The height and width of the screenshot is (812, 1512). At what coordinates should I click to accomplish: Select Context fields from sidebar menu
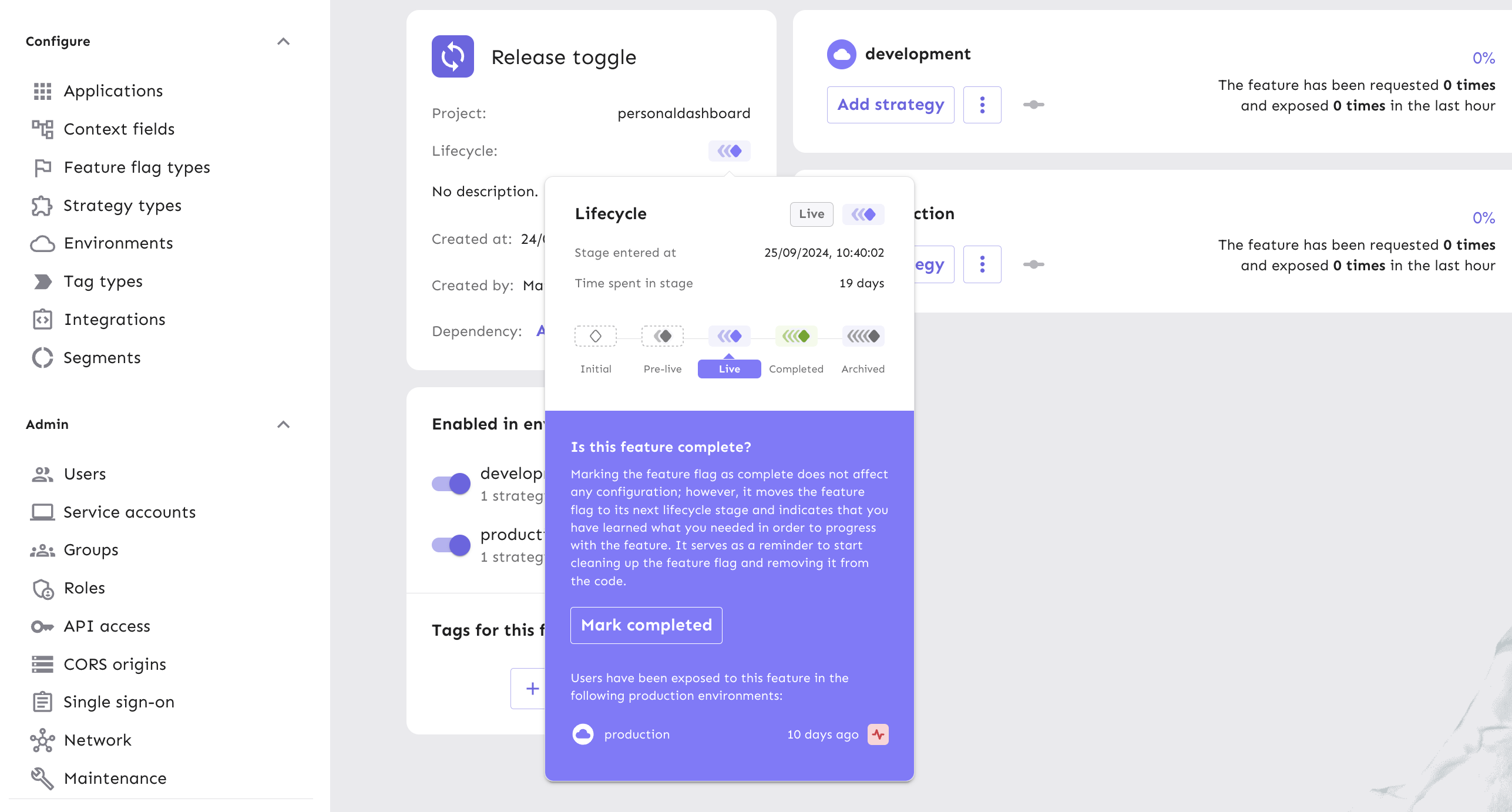click(120, 129)
